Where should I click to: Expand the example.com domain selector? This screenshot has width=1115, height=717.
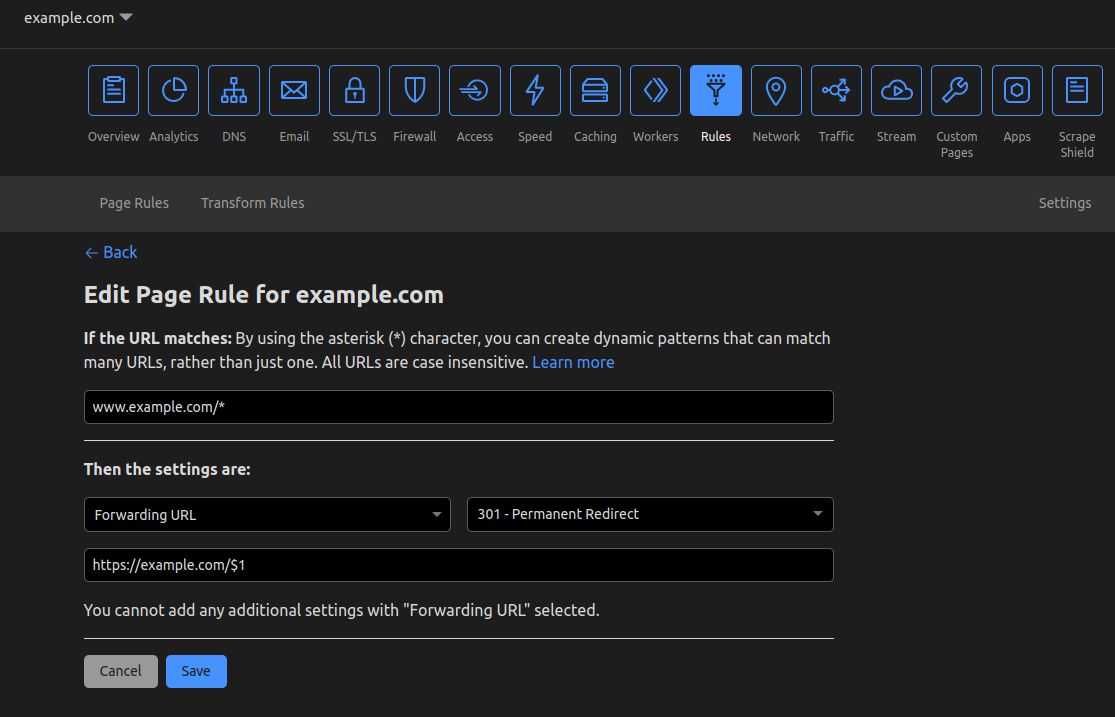78,17
